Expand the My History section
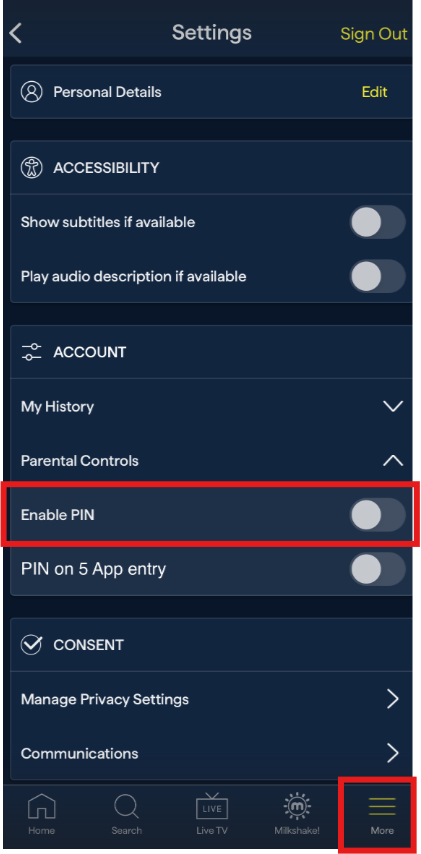Screen dimensions: 421x854 [x=211, y=406]
